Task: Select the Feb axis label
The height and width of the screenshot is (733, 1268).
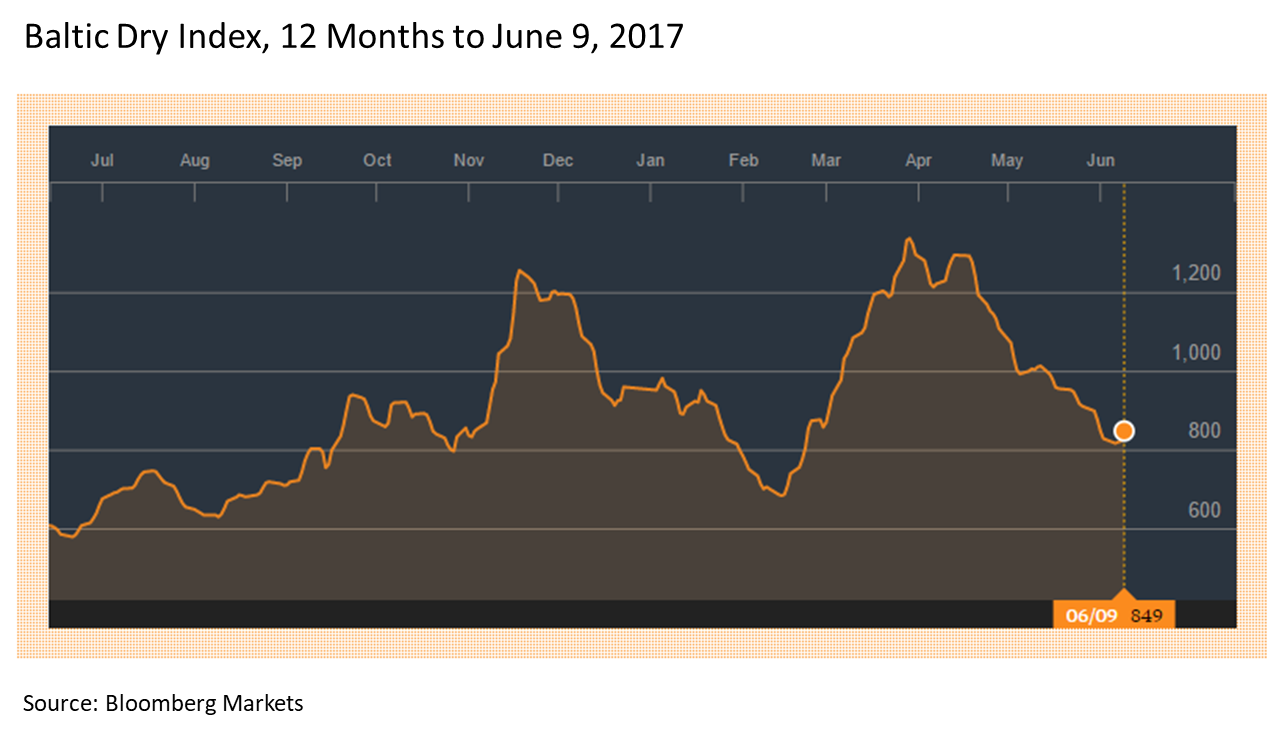Action: 742,160
